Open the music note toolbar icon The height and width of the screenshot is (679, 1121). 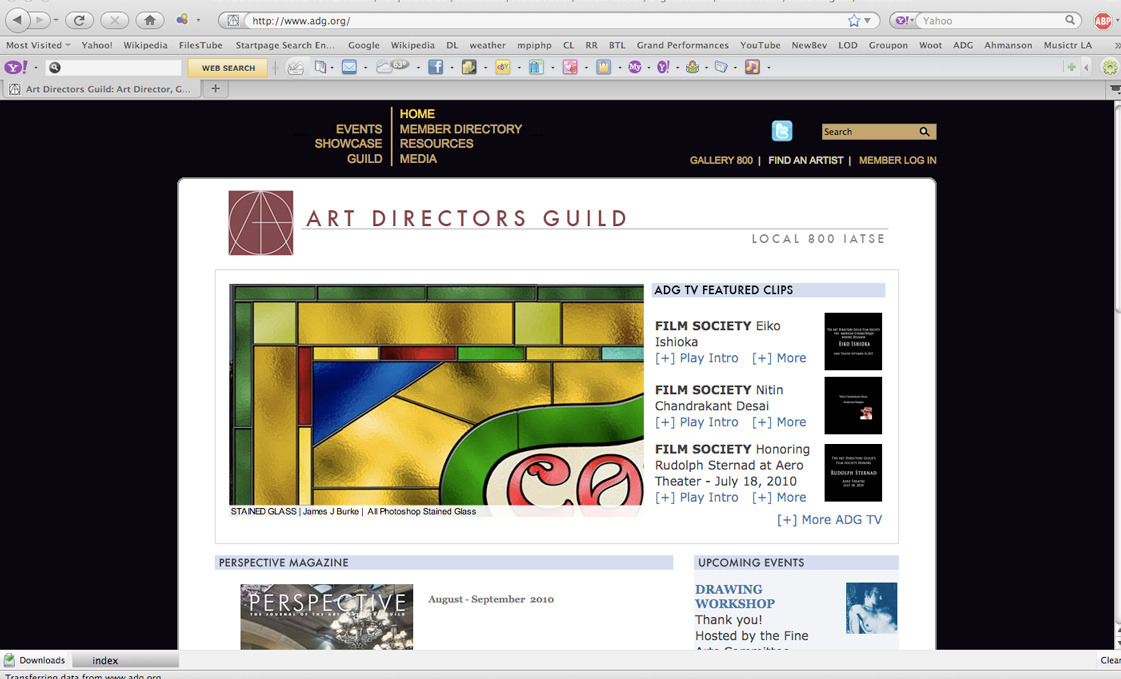[x=752, y=67]
